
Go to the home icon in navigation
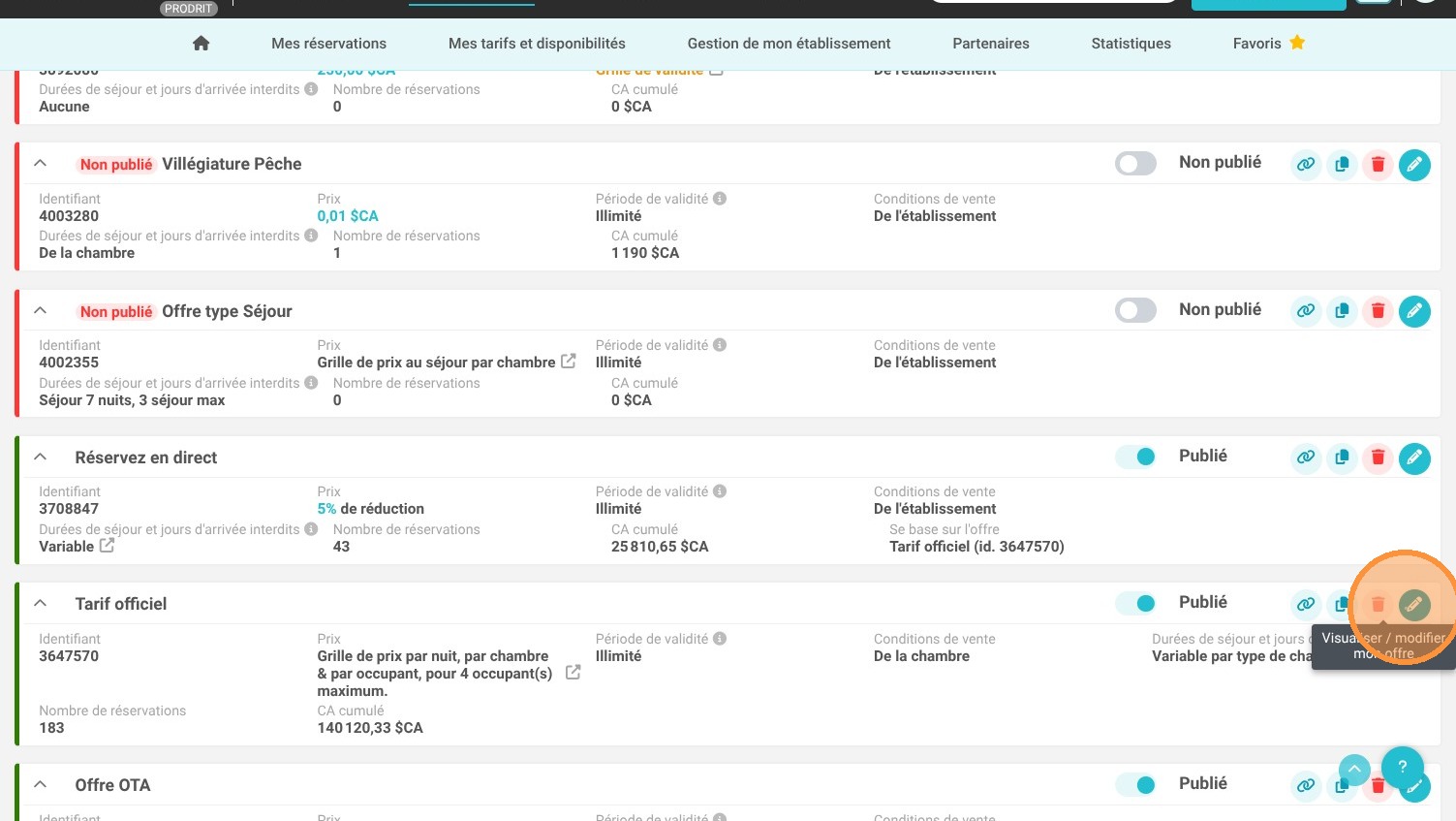(x=201, y=44)
